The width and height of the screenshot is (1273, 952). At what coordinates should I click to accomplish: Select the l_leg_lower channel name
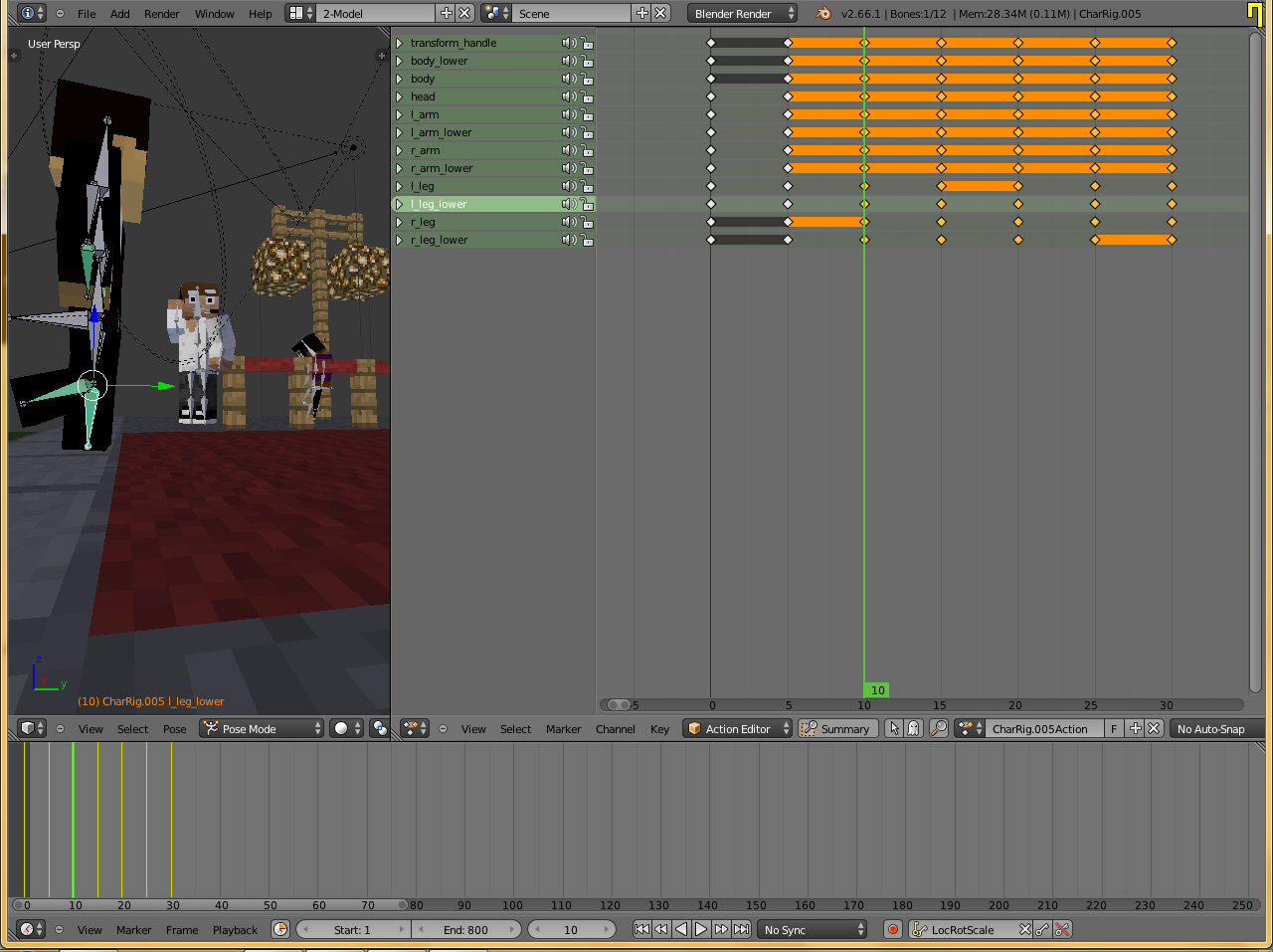(x=439, y=204)
